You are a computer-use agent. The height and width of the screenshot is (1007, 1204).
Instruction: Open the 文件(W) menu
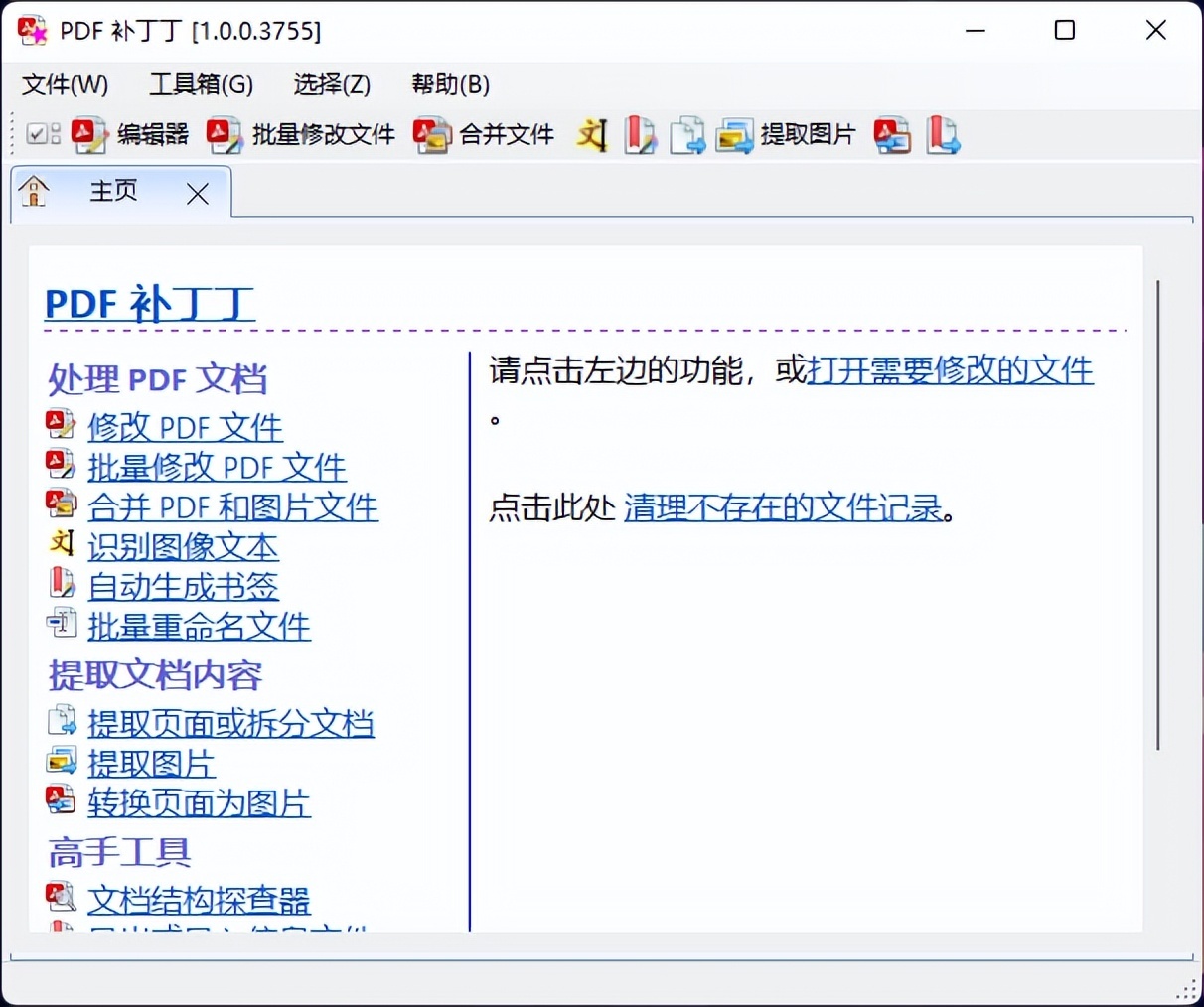64,85
